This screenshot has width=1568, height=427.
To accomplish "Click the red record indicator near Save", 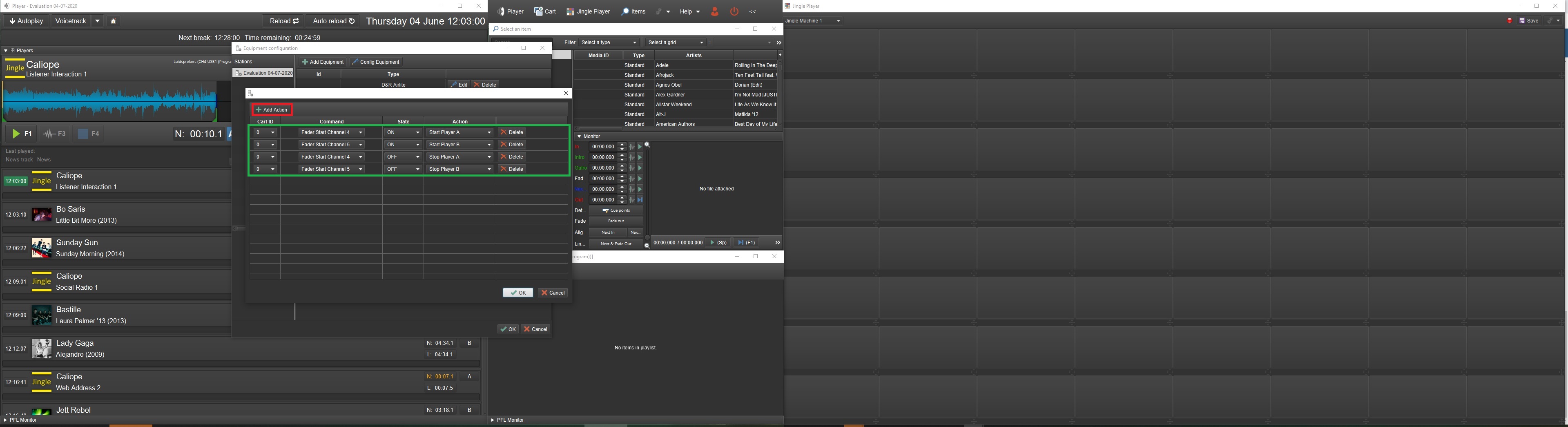I will (1510, 21).
